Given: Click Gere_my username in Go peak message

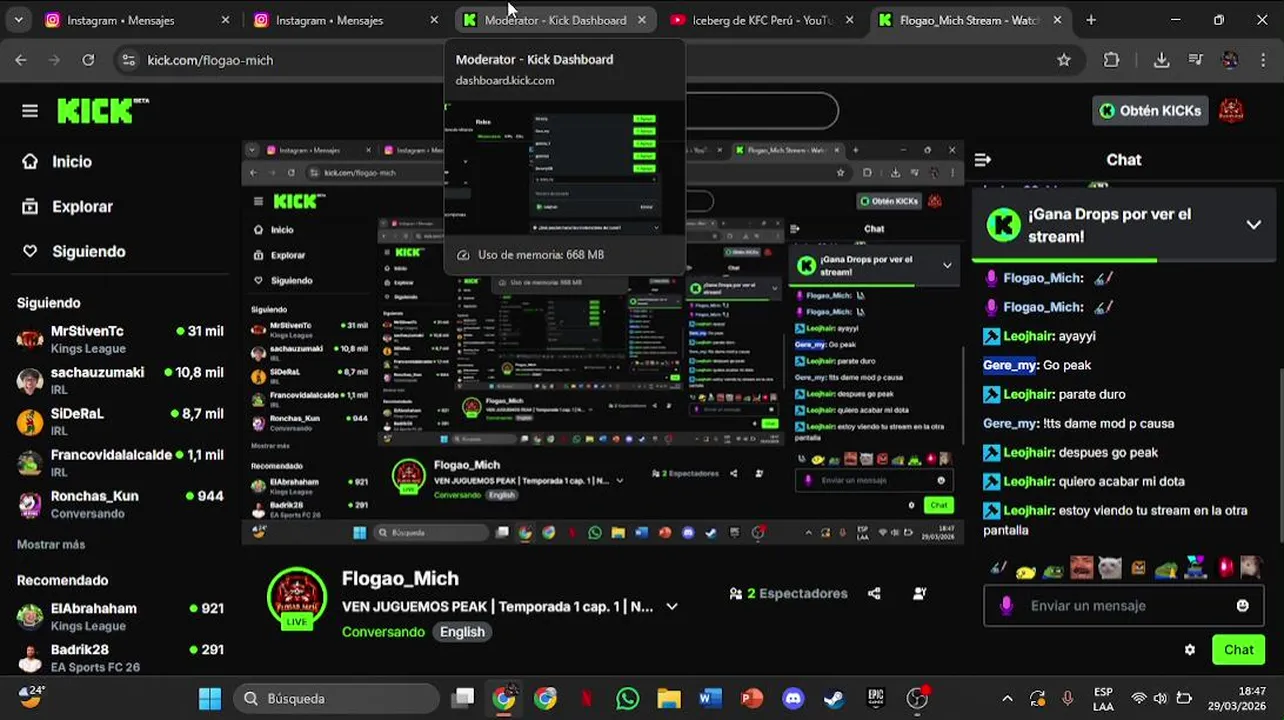Looking at the screenshot, I should point(1010,365).
